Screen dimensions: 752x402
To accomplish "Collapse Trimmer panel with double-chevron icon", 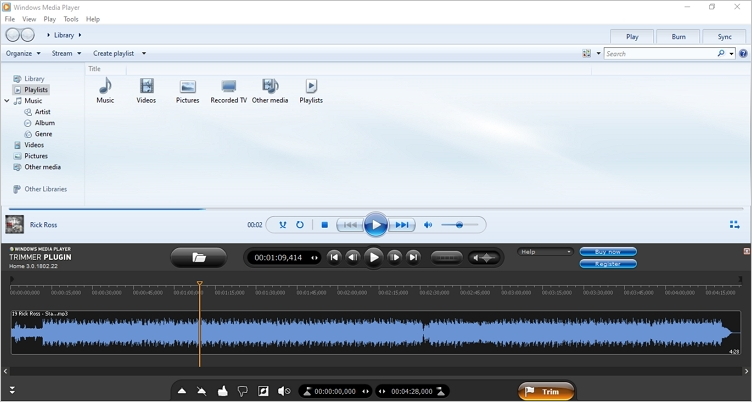I will (x=12, y=390).
